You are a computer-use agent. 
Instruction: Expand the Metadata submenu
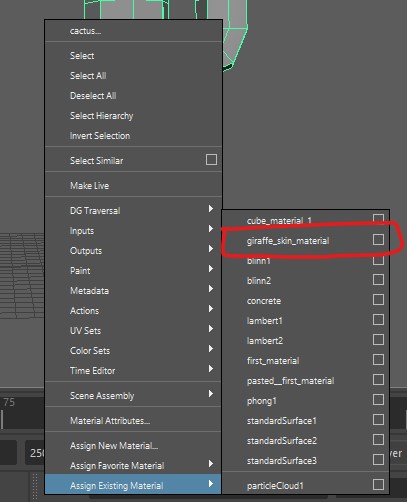point(133,290)
